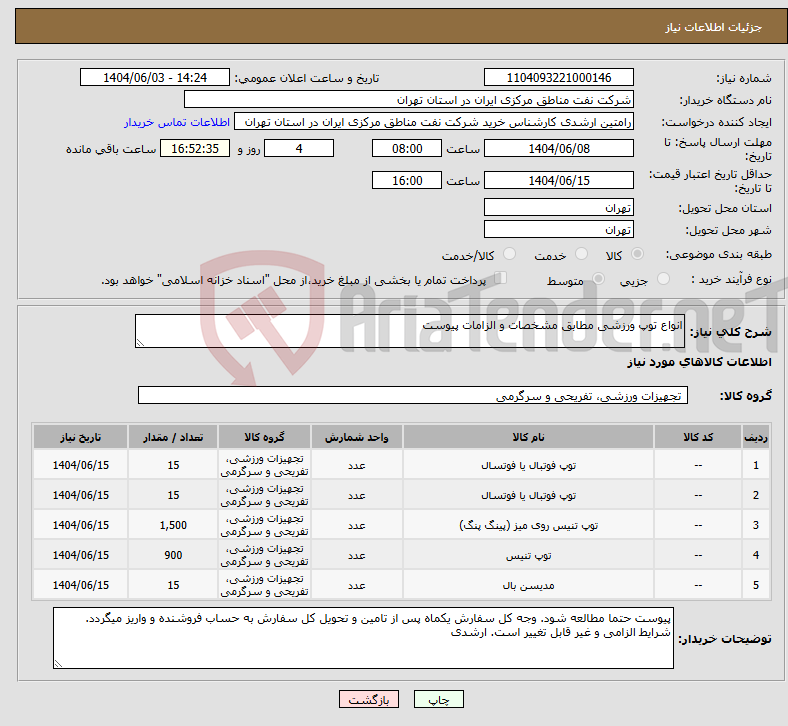The width and height of the screenshot is (788, 726).
Task: Select the کالا radio button
Action: 637,254
